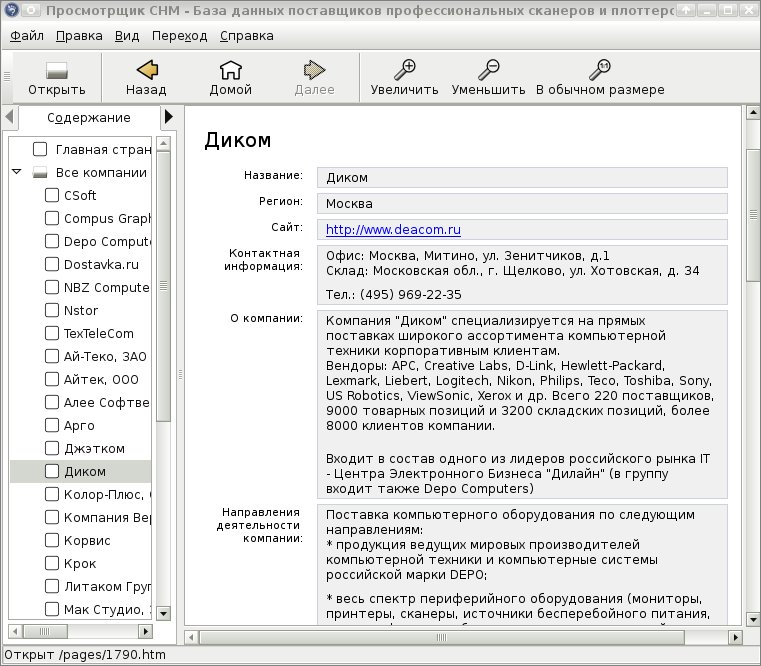The height and width of the screenshot is (666, 761).
Task: Click the Название field containing Диком
Action: (522, 178)
